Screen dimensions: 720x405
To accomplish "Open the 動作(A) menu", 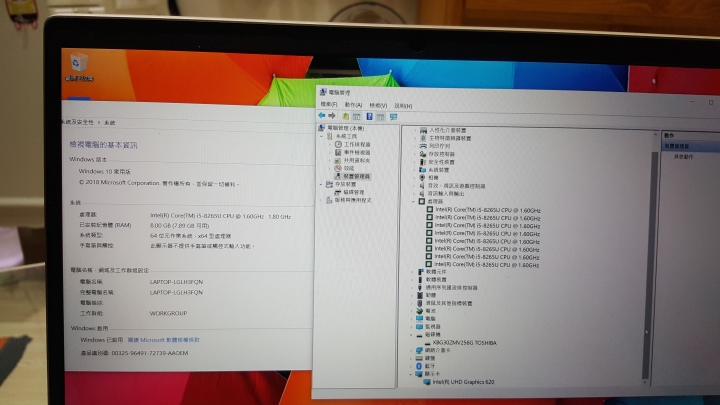I will click(353, 105).
